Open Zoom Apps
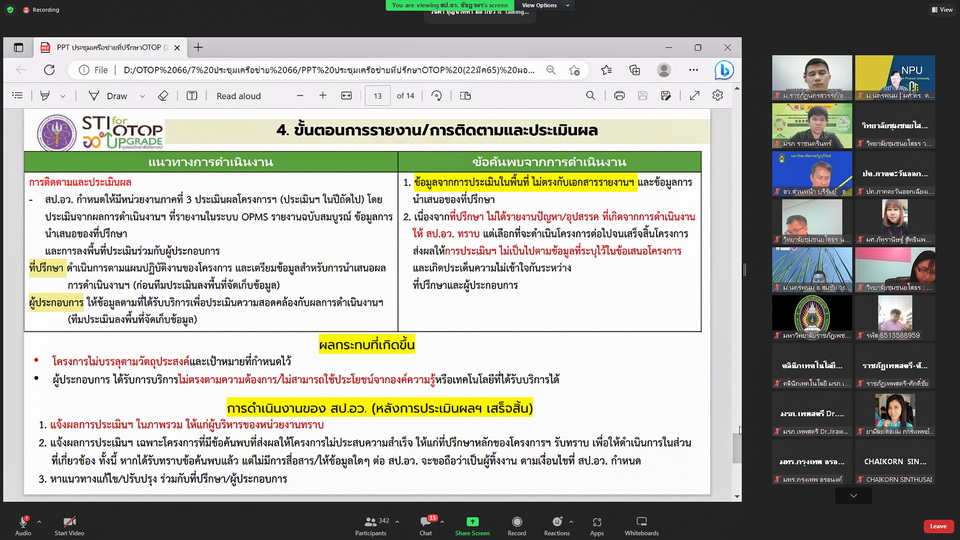The image size is (960, 540). 597,525
